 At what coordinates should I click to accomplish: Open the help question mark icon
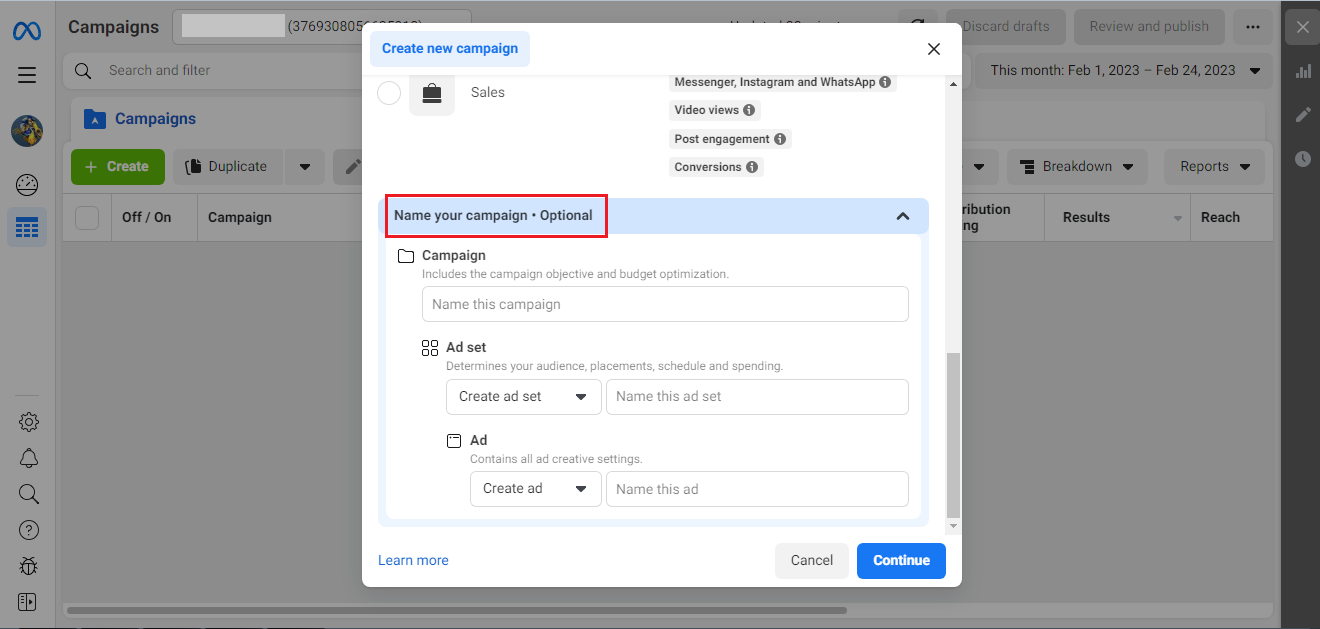[x=29, y=530]
